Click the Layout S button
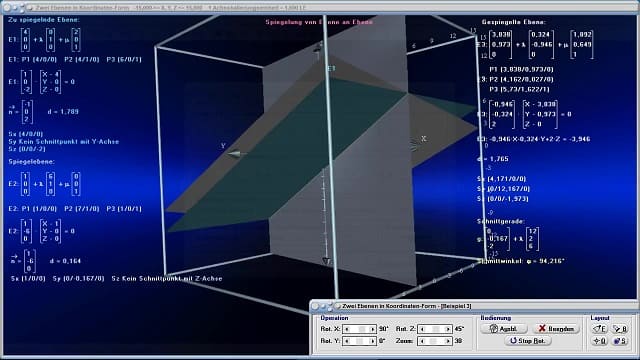 point(620,341)
